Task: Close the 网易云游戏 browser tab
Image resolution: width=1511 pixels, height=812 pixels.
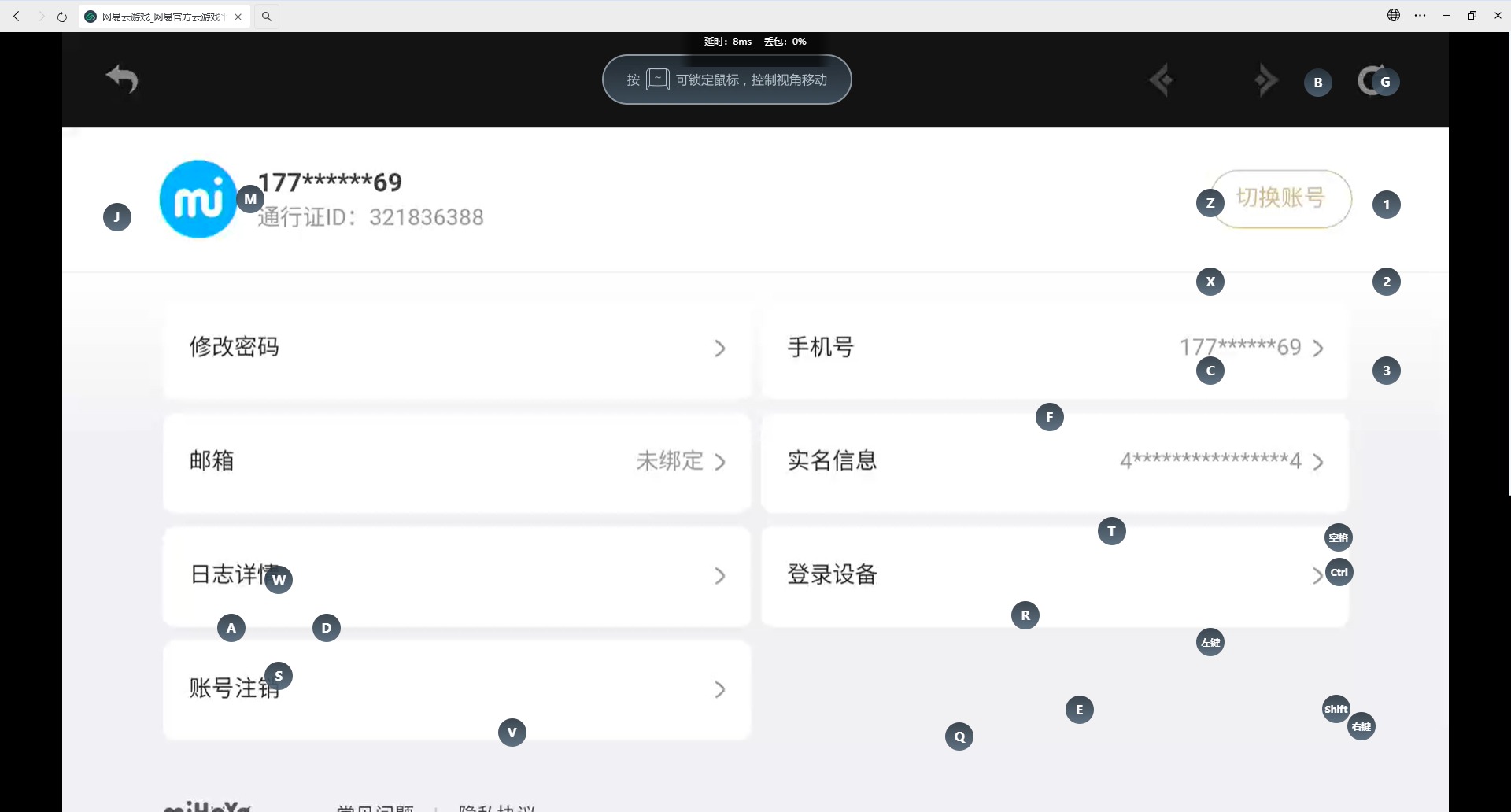Action: 238,17
